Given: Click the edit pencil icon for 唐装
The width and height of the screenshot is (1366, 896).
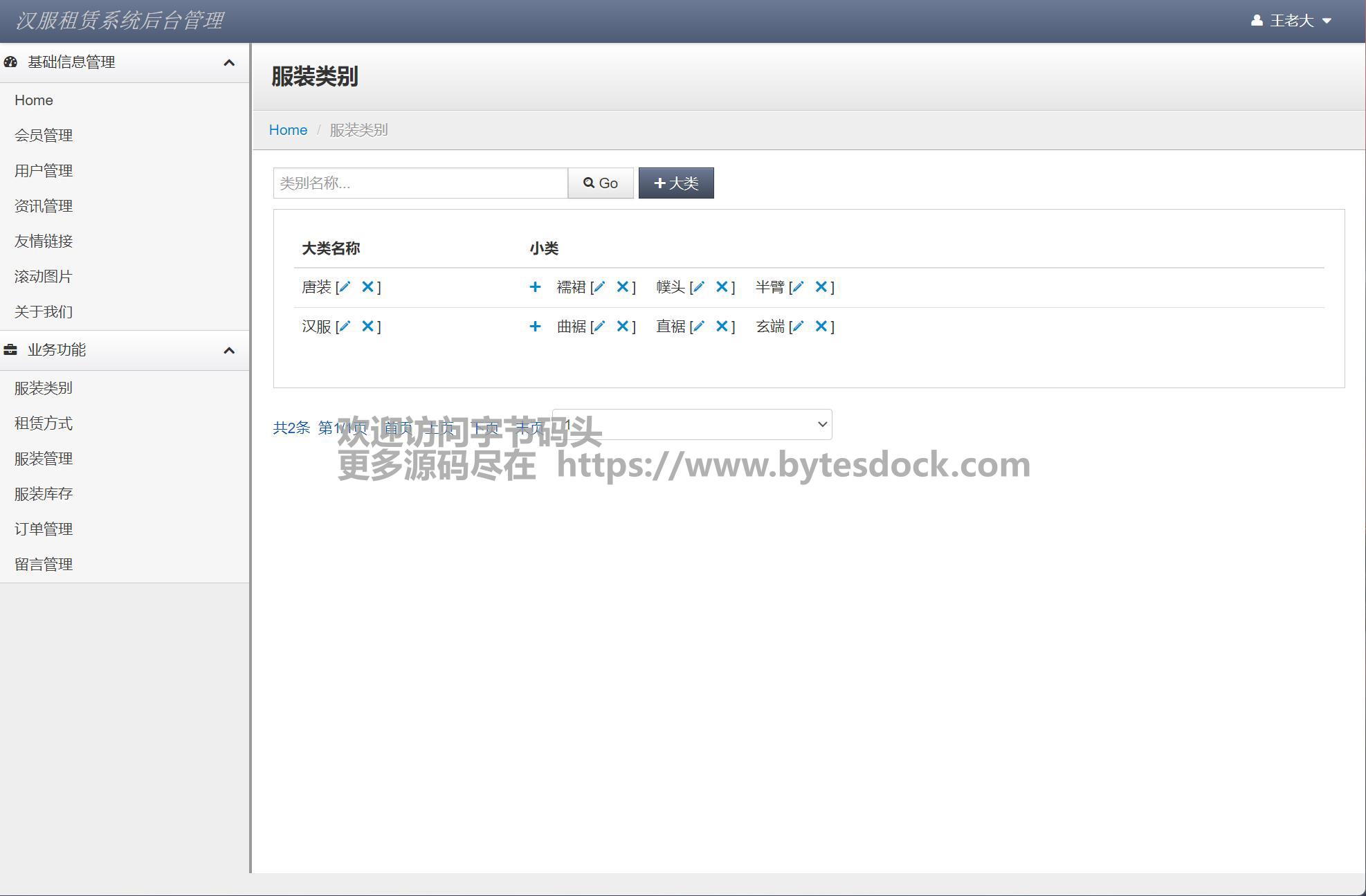Looking at the screenshot, I should pyautogui.click(x=345, y=287).
